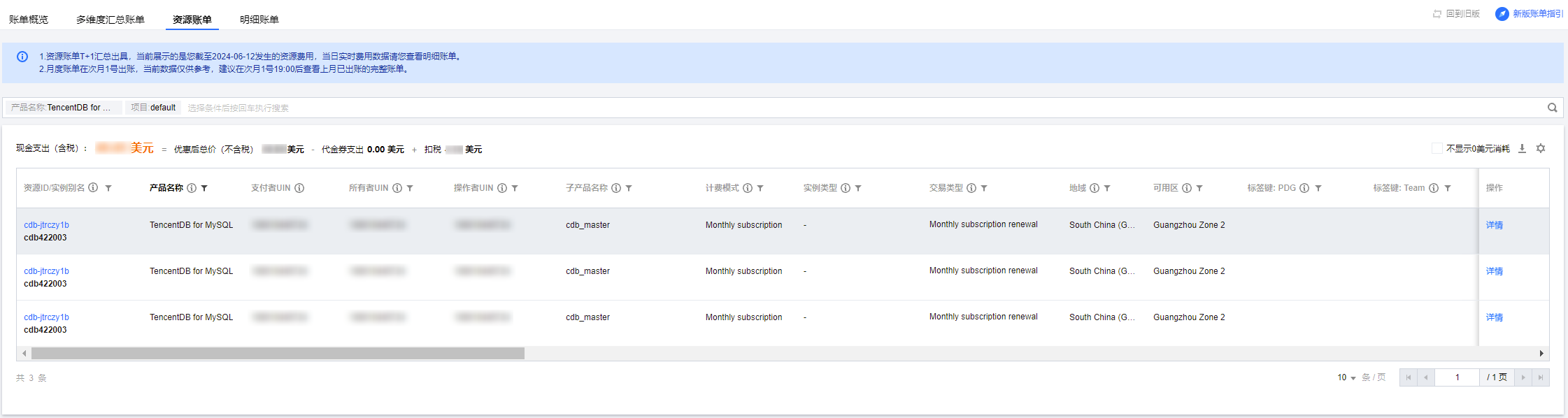
Task: Download the bill with download icon
Action: click(1522, 148)
